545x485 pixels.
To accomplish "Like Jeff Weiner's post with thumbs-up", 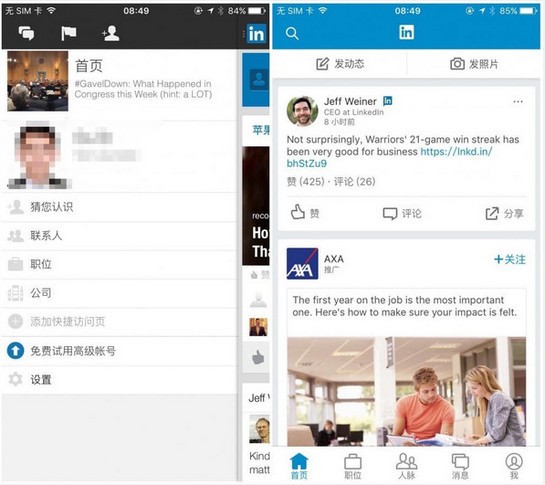I will point(304,212).
